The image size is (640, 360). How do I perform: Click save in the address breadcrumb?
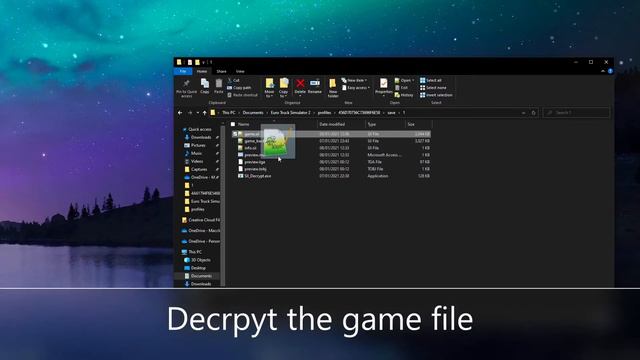(x=391, y=113)
